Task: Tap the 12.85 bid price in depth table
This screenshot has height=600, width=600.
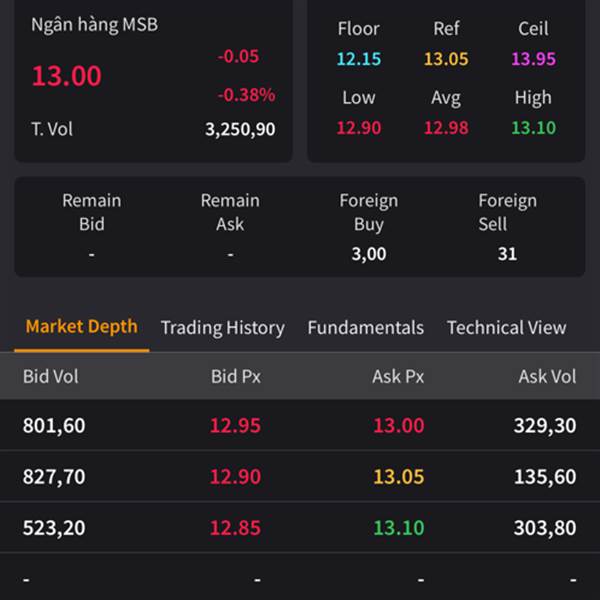Action: click(x=235, y=528)
